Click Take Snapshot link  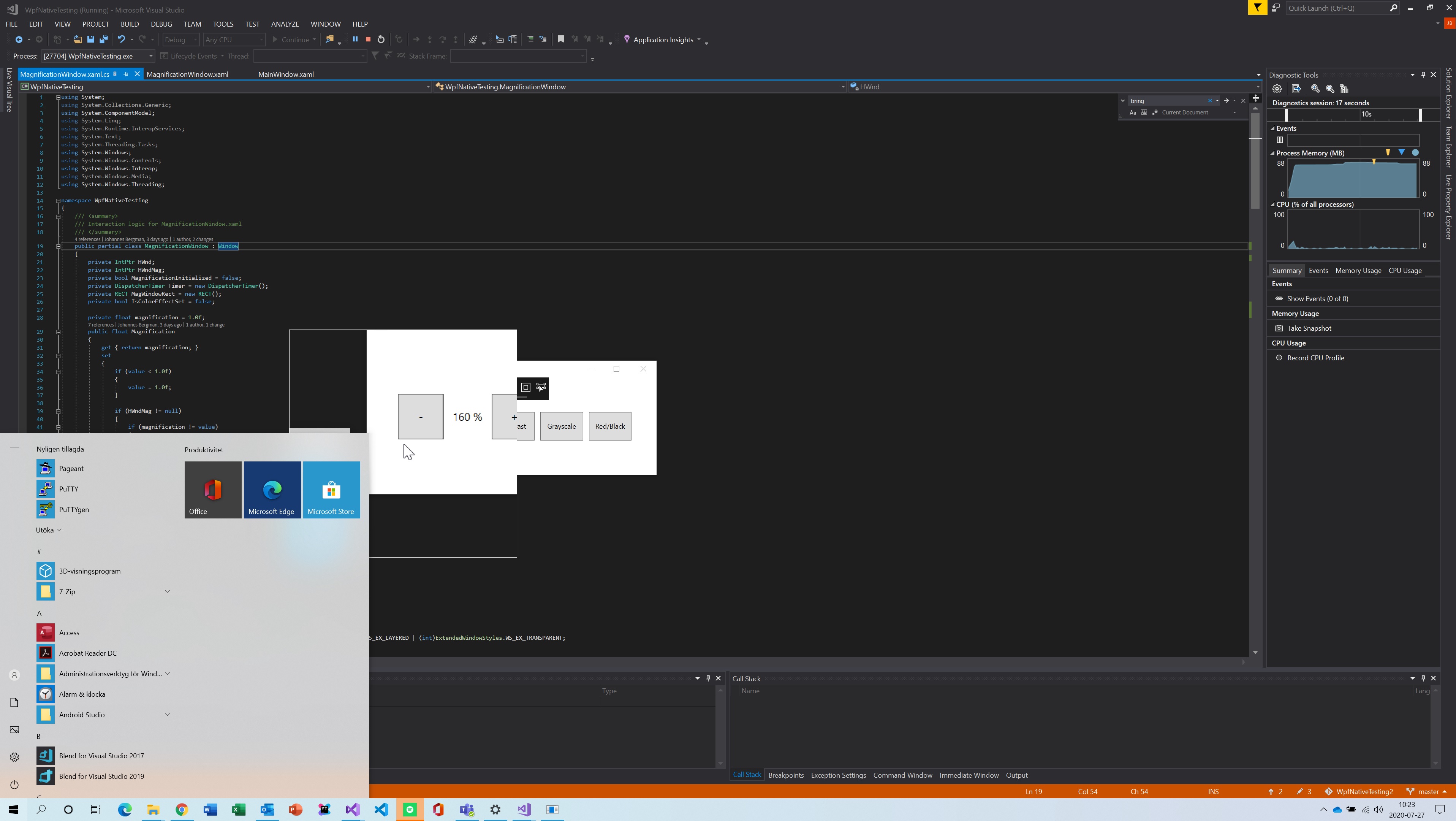coord(1309,328)
